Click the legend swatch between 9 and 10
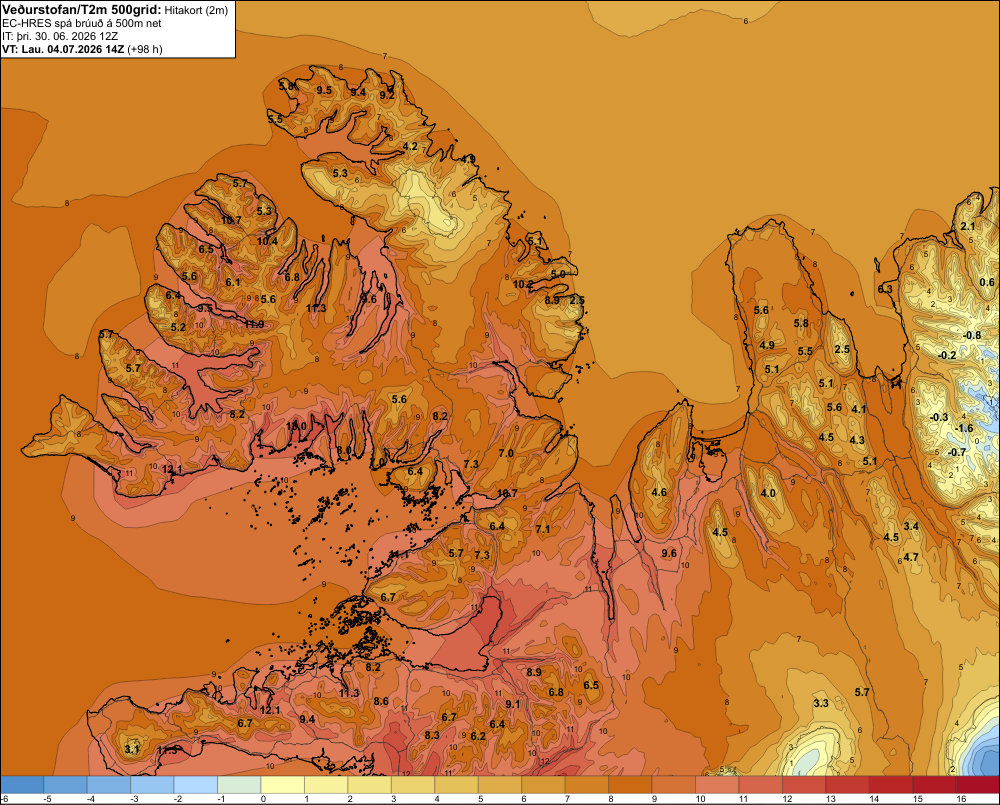This screenshot has width=1000, height=805. (x=673, y=785)
